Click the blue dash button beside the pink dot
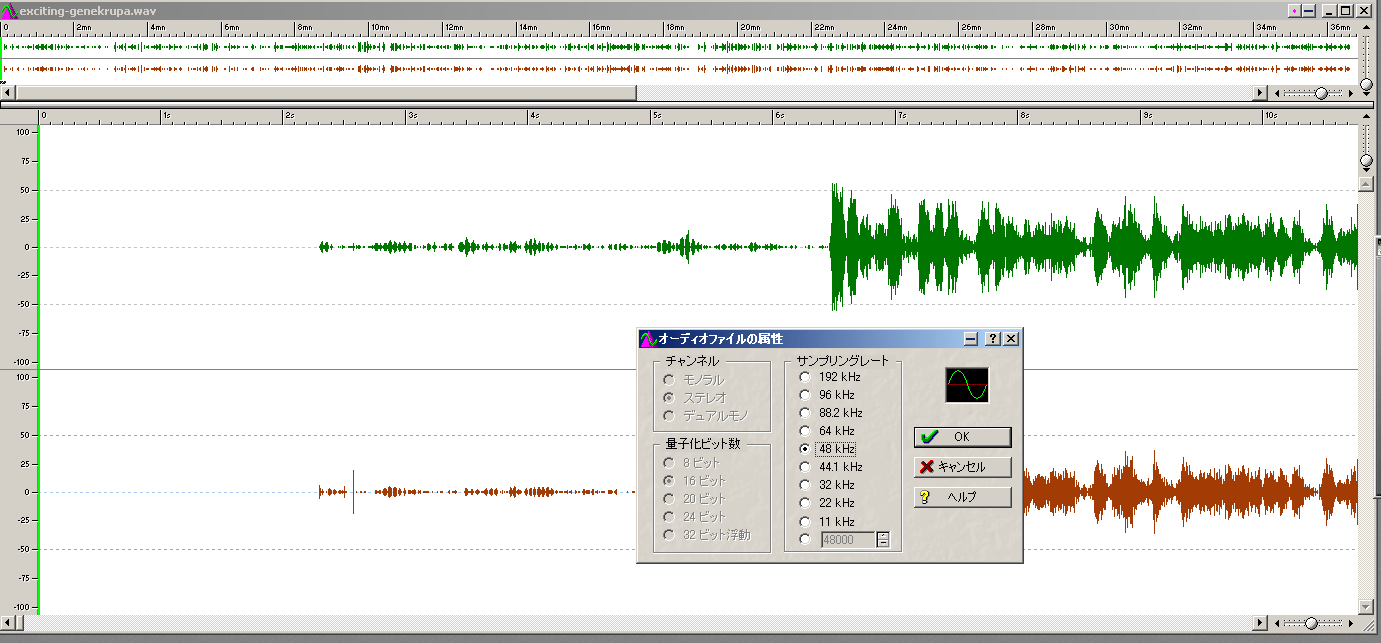The image size is (1381, 643). click(1309, 10)
